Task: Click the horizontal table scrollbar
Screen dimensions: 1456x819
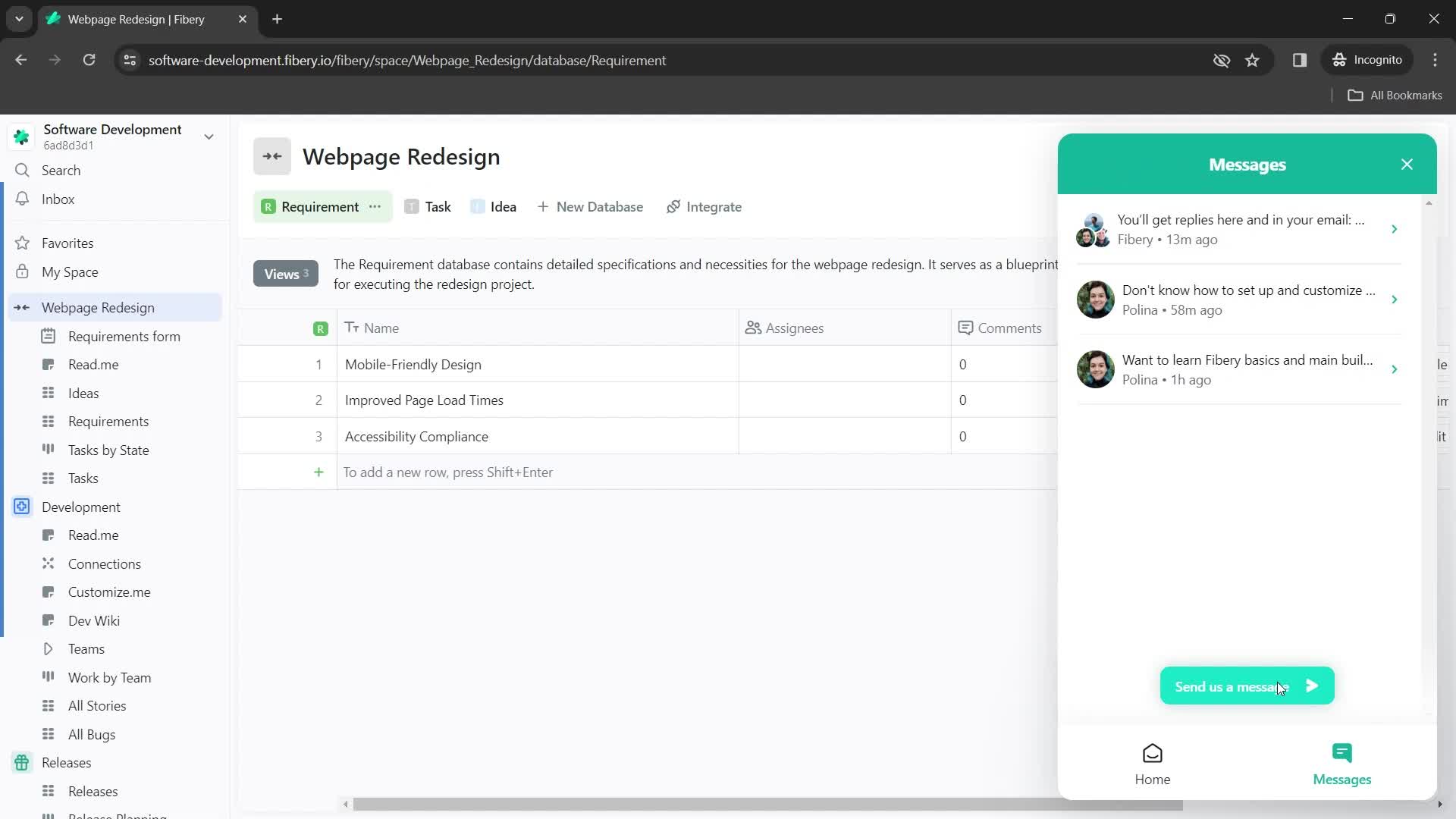Action: pyautogui.click(x=767, y=805)
